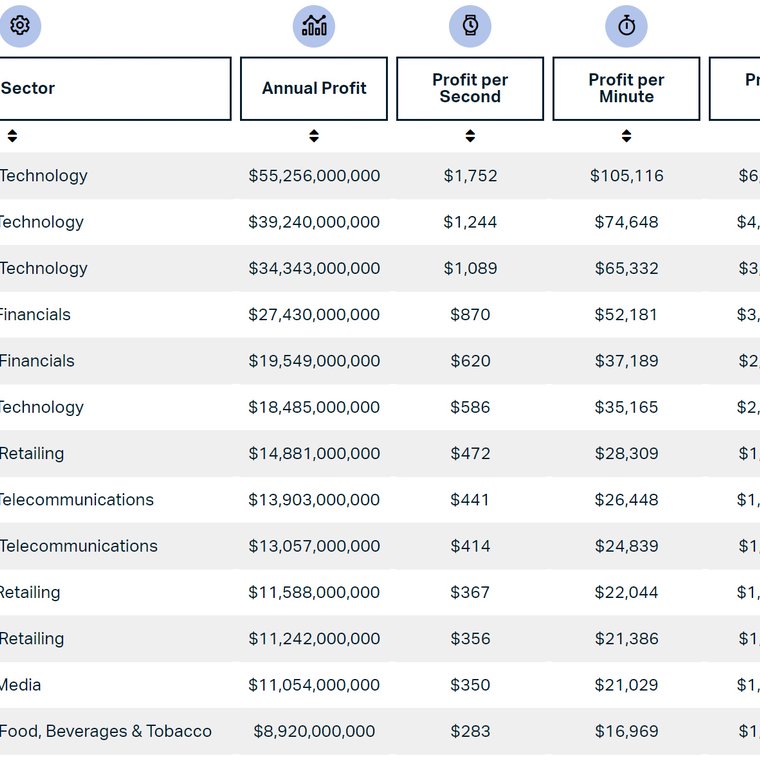Click the Profit per Minute header box

coord(626,89)
